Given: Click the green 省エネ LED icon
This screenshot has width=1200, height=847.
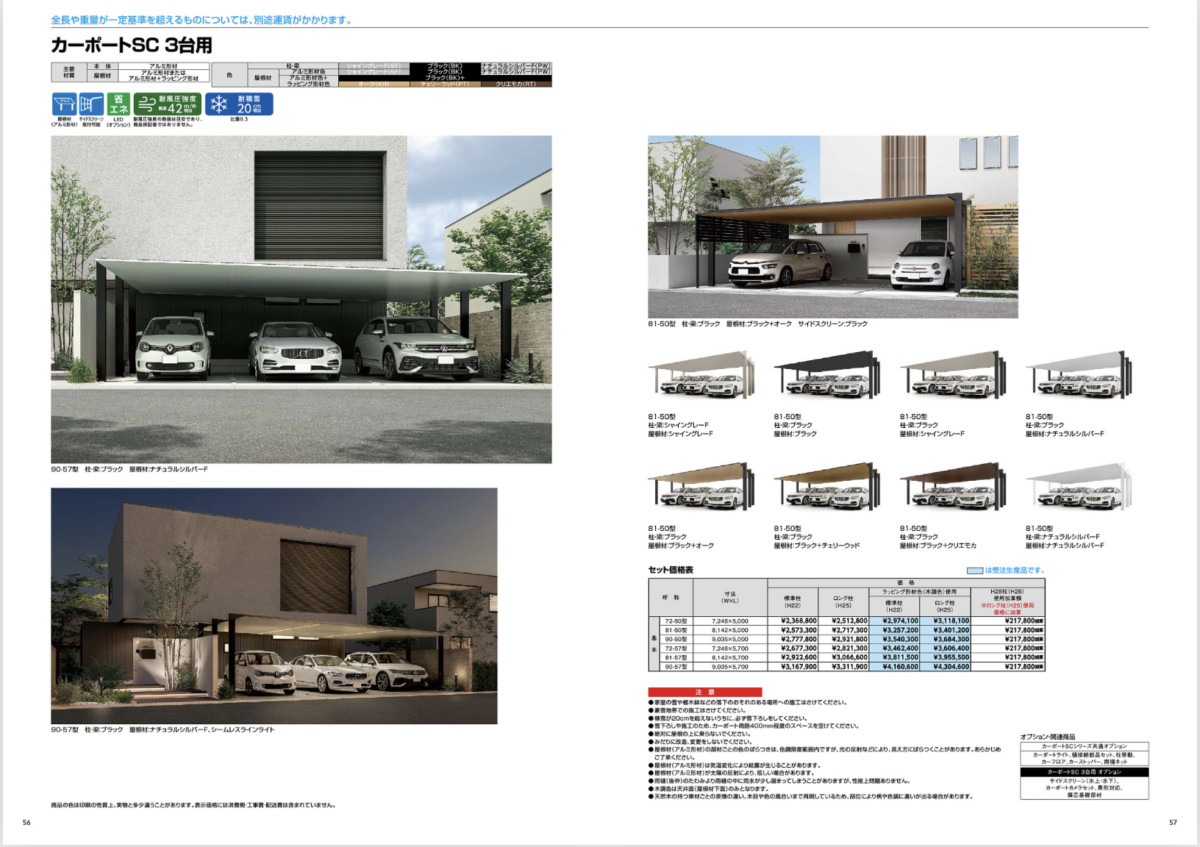Looking at the screenshot, I should pos(118,105).
